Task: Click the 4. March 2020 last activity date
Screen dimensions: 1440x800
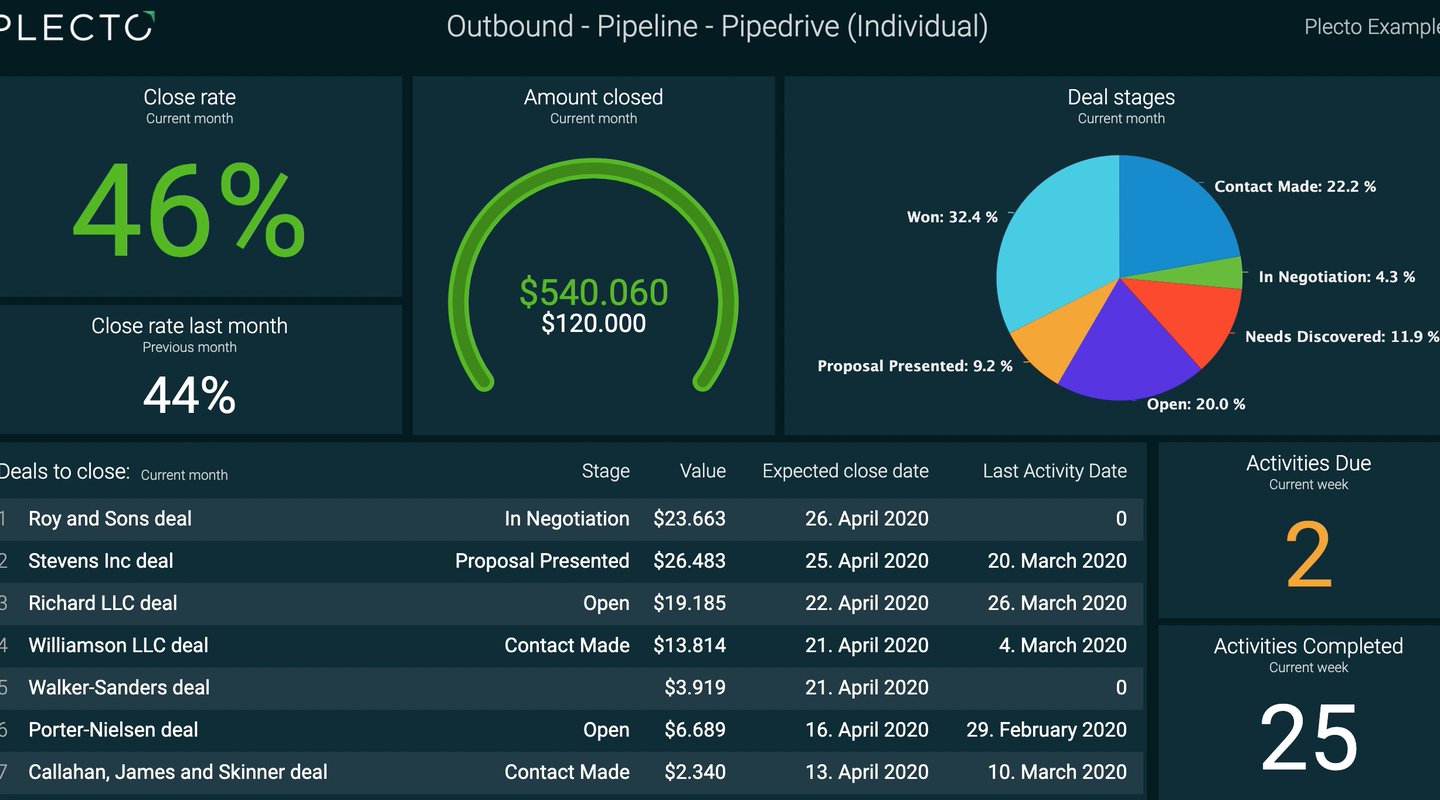Action: pos(1063,645)
